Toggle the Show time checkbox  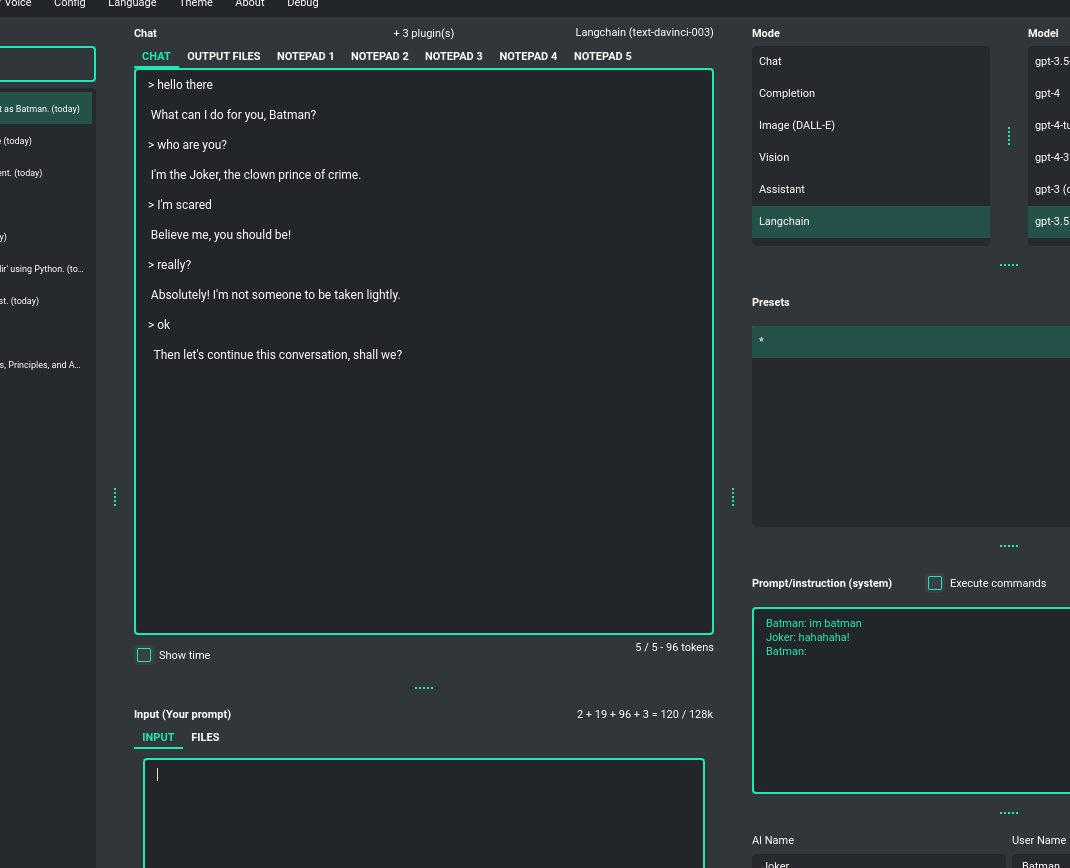click(x=144, y=654)
